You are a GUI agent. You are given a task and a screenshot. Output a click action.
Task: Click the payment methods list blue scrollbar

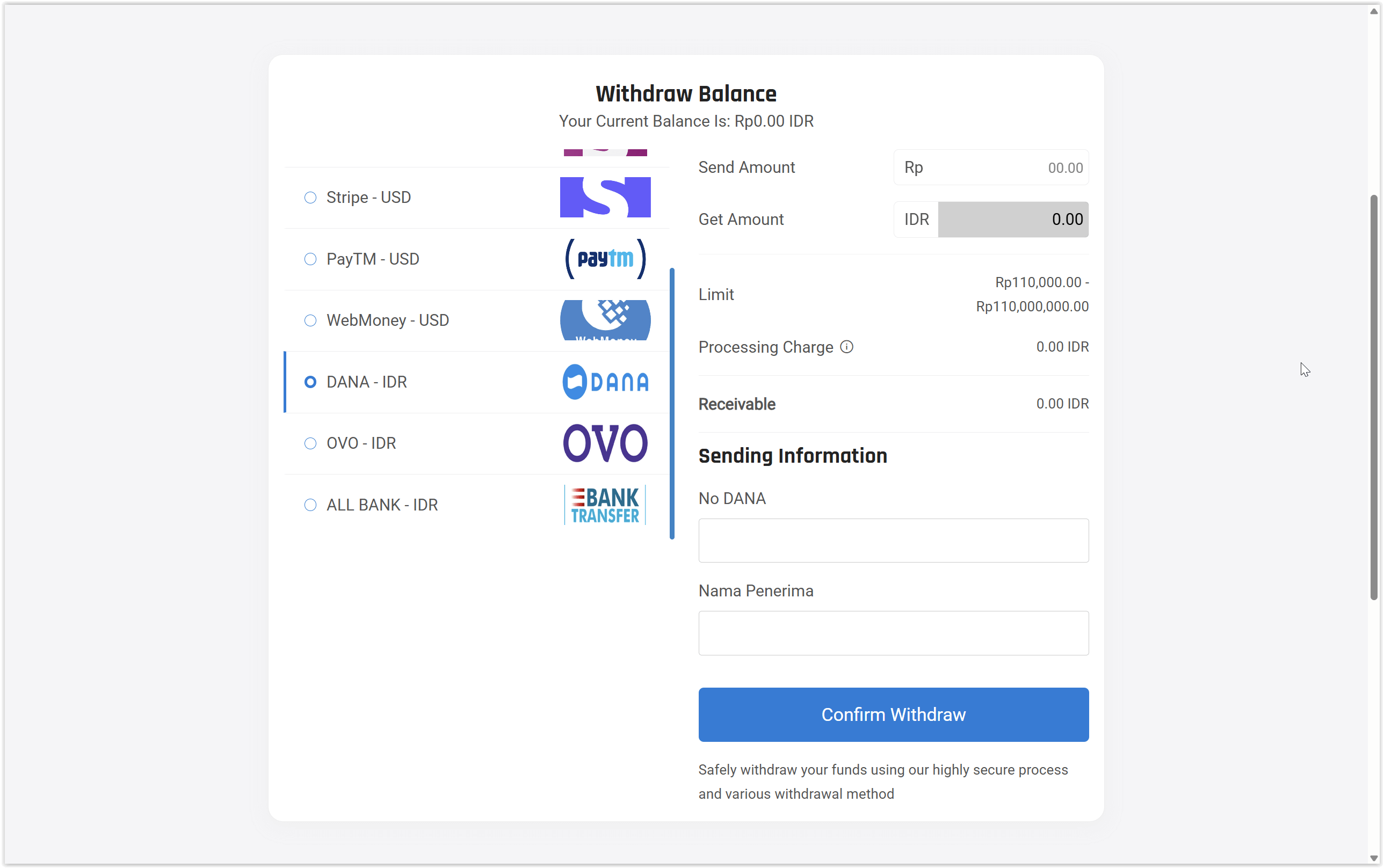[672, 403]
